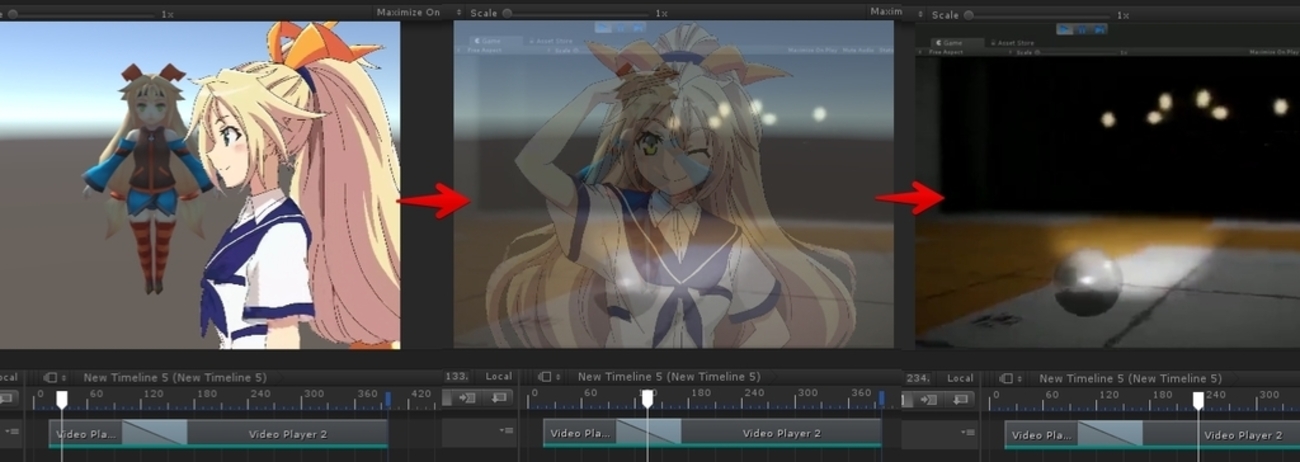Click the blend transition region in right timeline
1300x462 pixels.
pos(1110,435)
